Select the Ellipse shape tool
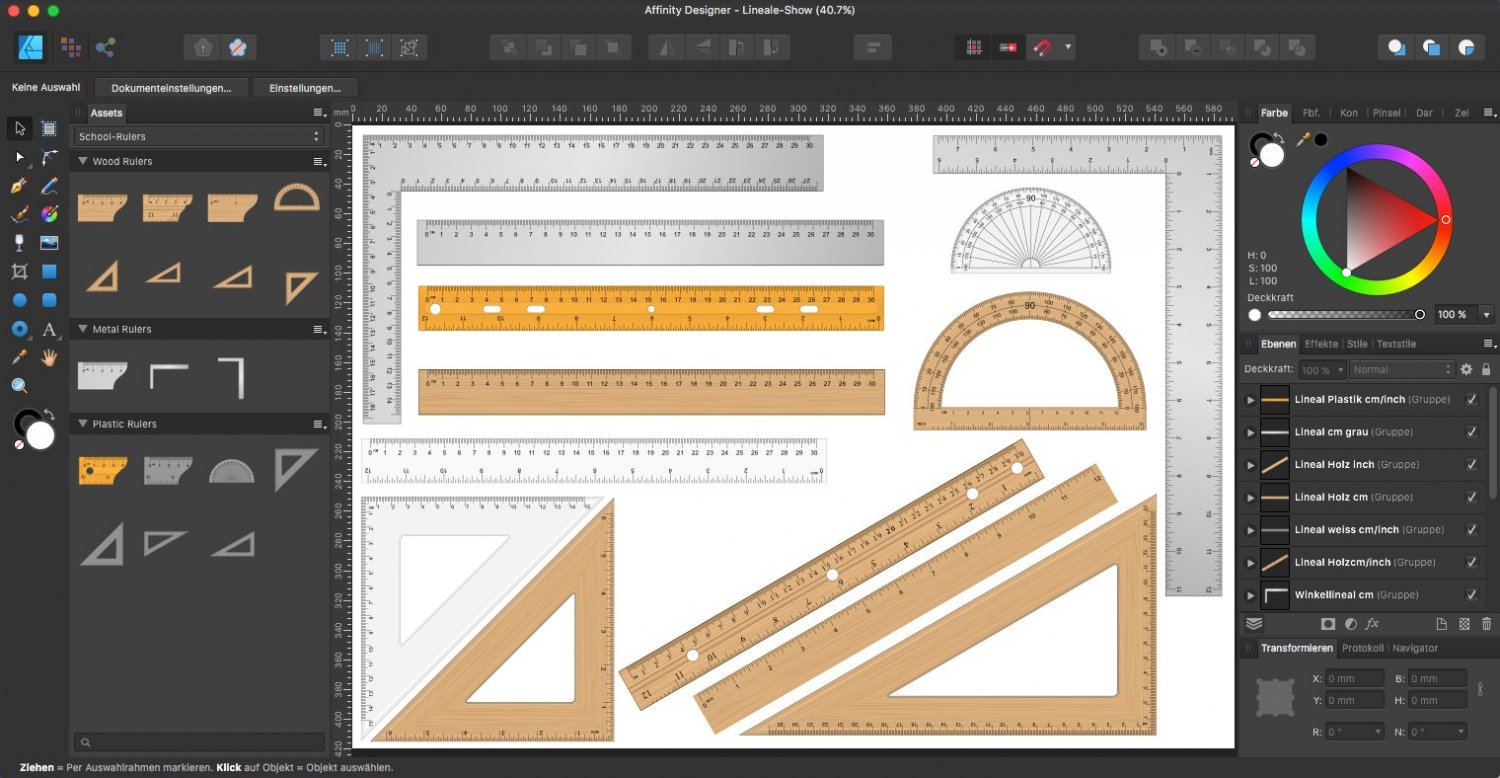Viewport: 1500px width, 778px height. pos(19,300)
